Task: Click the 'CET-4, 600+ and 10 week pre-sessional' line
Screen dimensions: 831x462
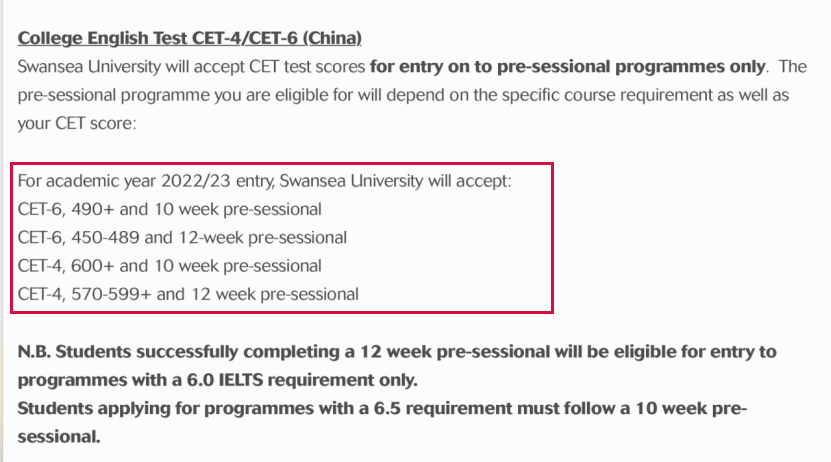Action: pyautogui.click(x=170, y=266)
